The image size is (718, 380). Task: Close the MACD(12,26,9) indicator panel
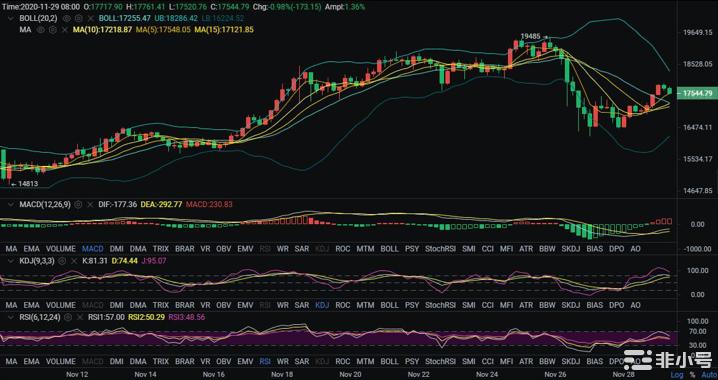[90, 205]
